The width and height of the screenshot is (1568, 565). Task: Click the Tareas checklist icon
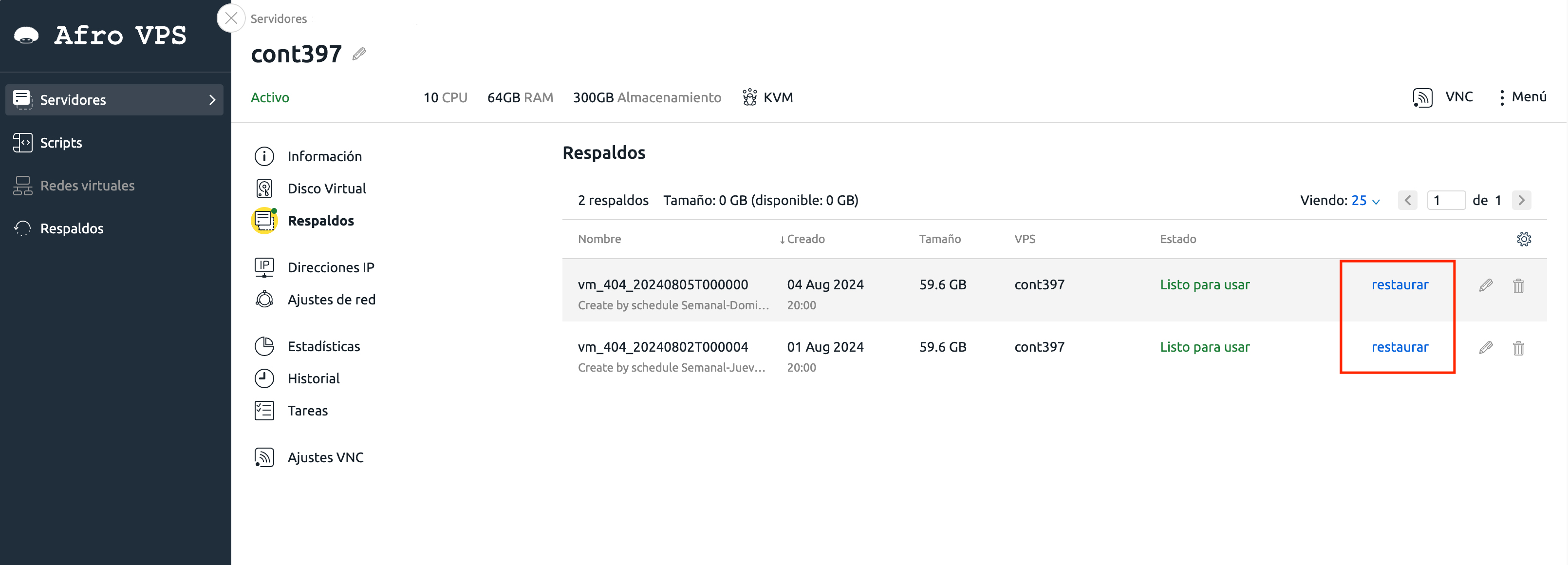click(264, 411)
